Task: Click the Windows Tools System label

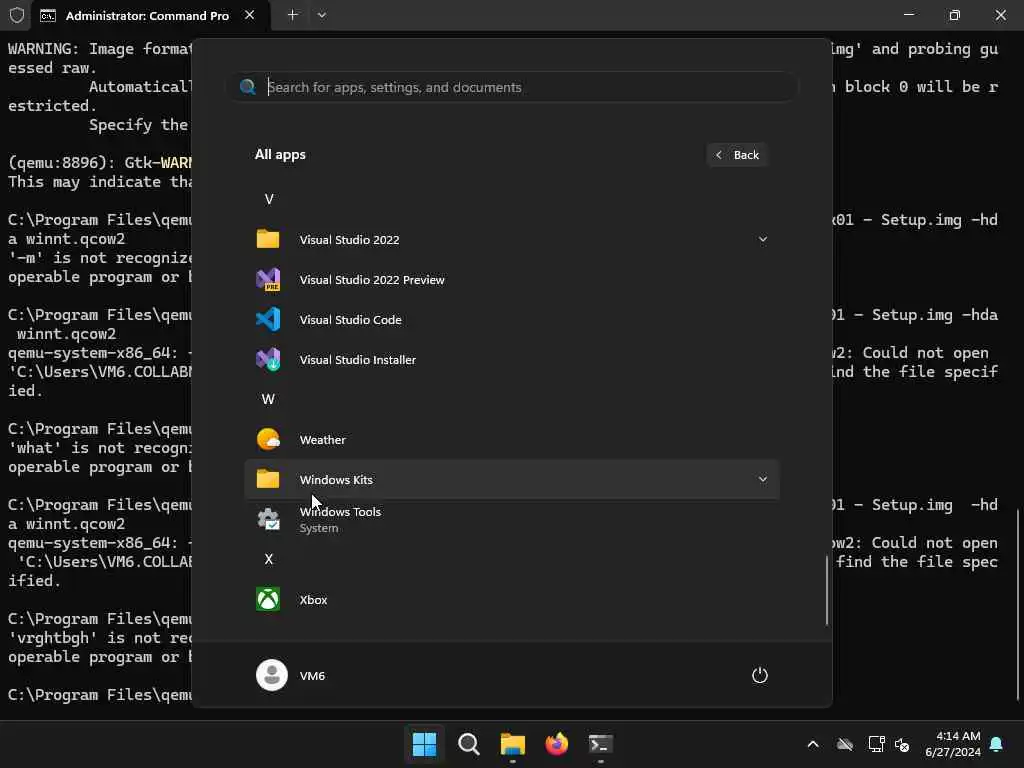Action: coord(340,519)
